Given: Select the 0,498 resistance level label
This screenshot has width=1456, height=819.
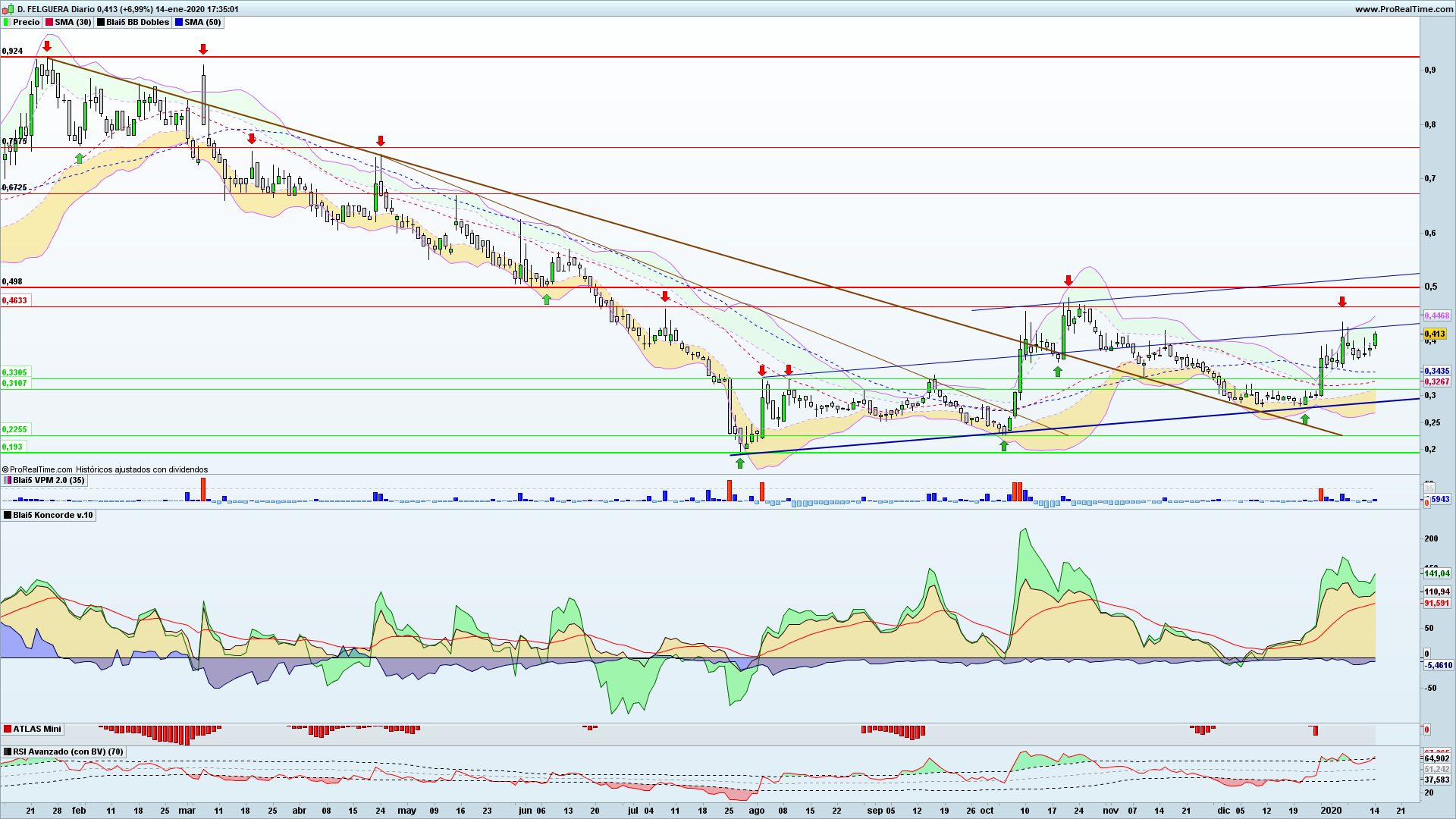Looking at the screenshot, I should click(x=12, y=281).
